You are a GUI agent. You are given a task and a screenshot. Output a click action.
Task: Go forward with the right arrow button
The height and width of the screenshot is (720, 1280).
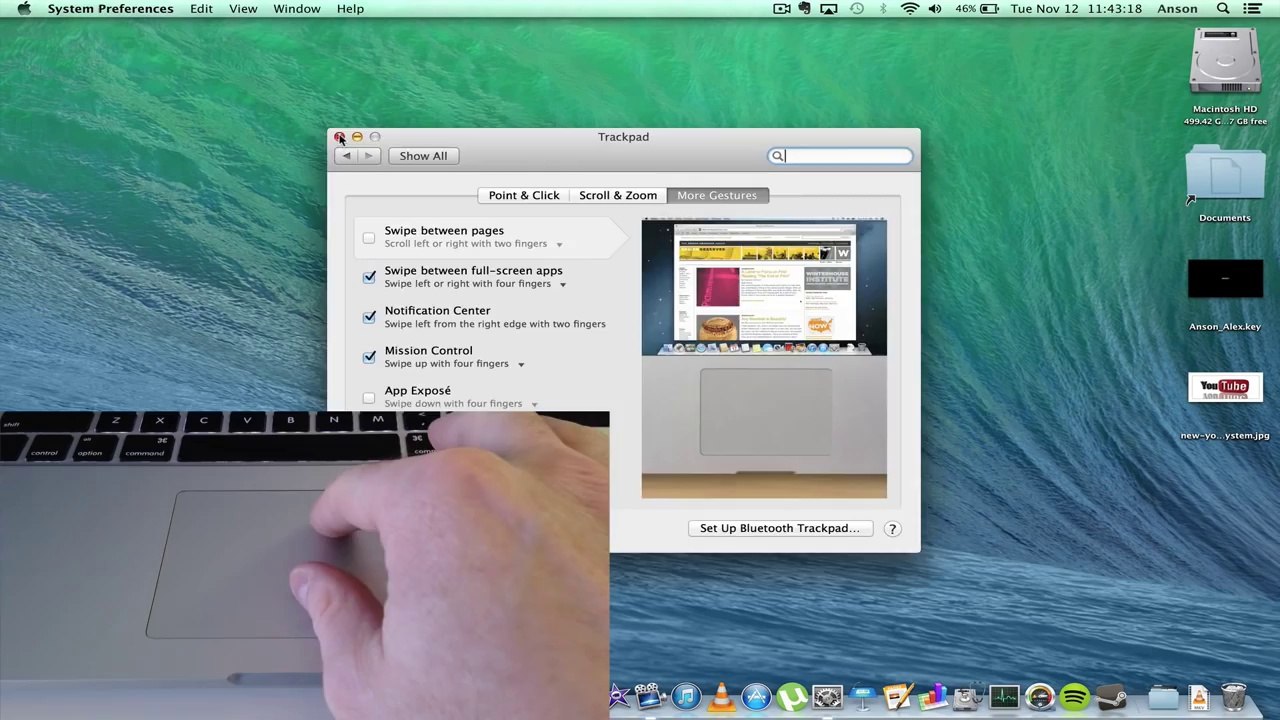[x=368, y=156]
